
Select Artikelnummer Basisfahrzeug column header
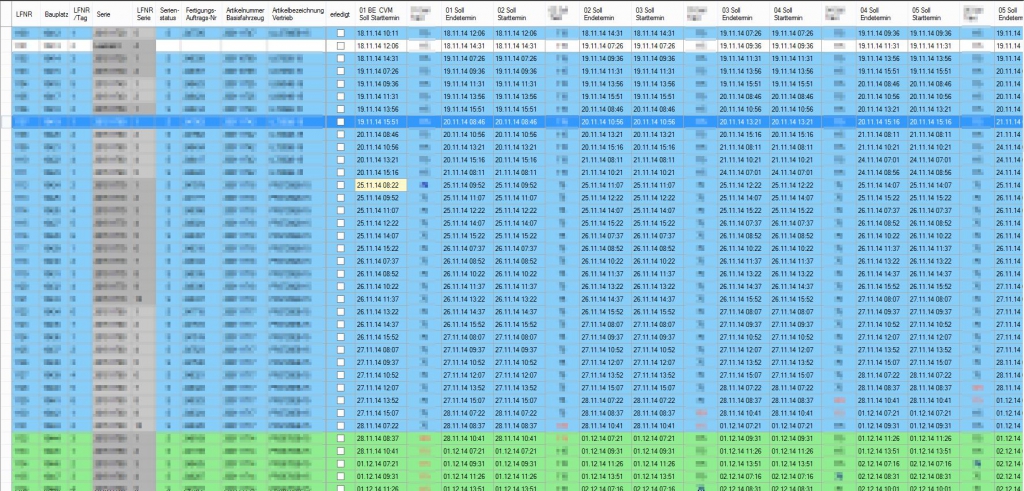pos(246,14)
